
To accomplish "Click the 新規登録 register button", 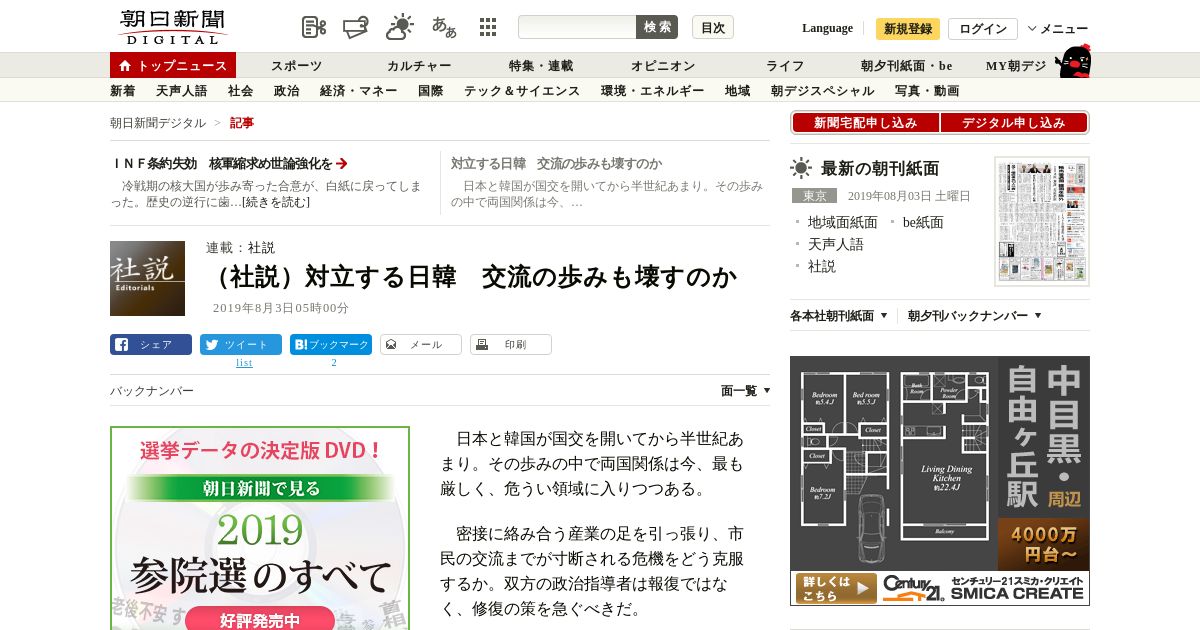I will coord(908,29).
